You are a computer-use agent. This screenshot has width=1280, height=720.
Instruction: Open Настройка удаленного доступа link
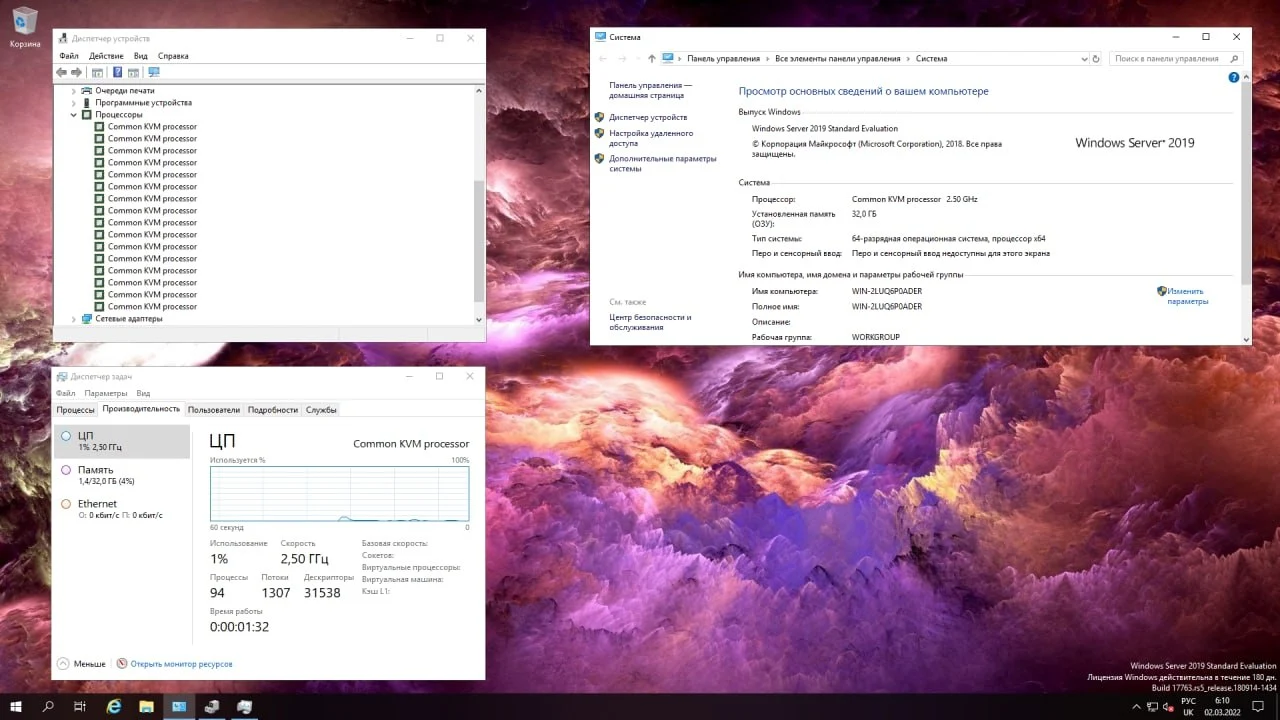coord(651,138)
